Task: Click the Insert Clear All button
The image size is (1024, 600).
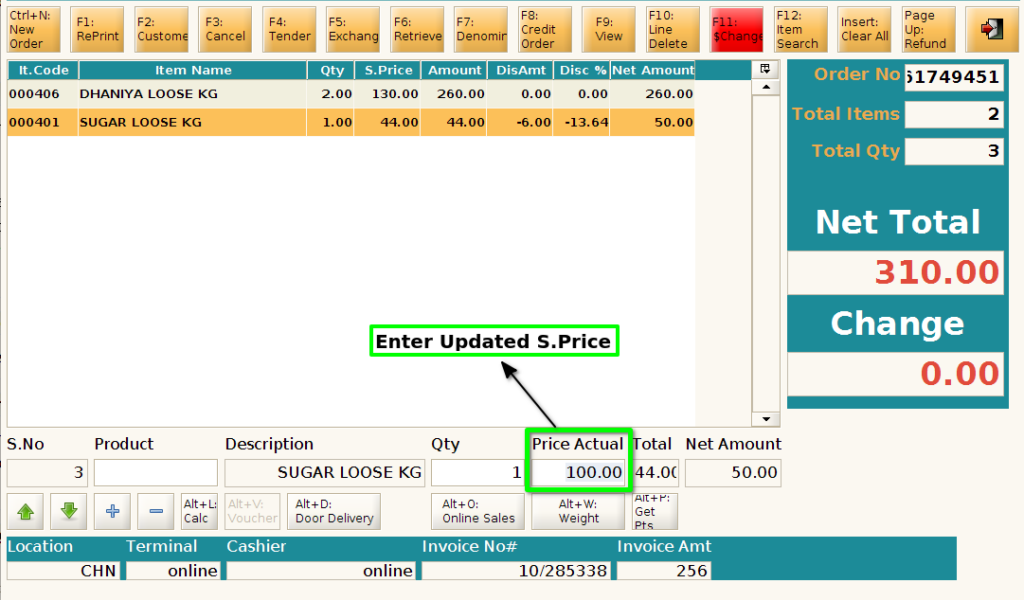Action: click(864, 29)
